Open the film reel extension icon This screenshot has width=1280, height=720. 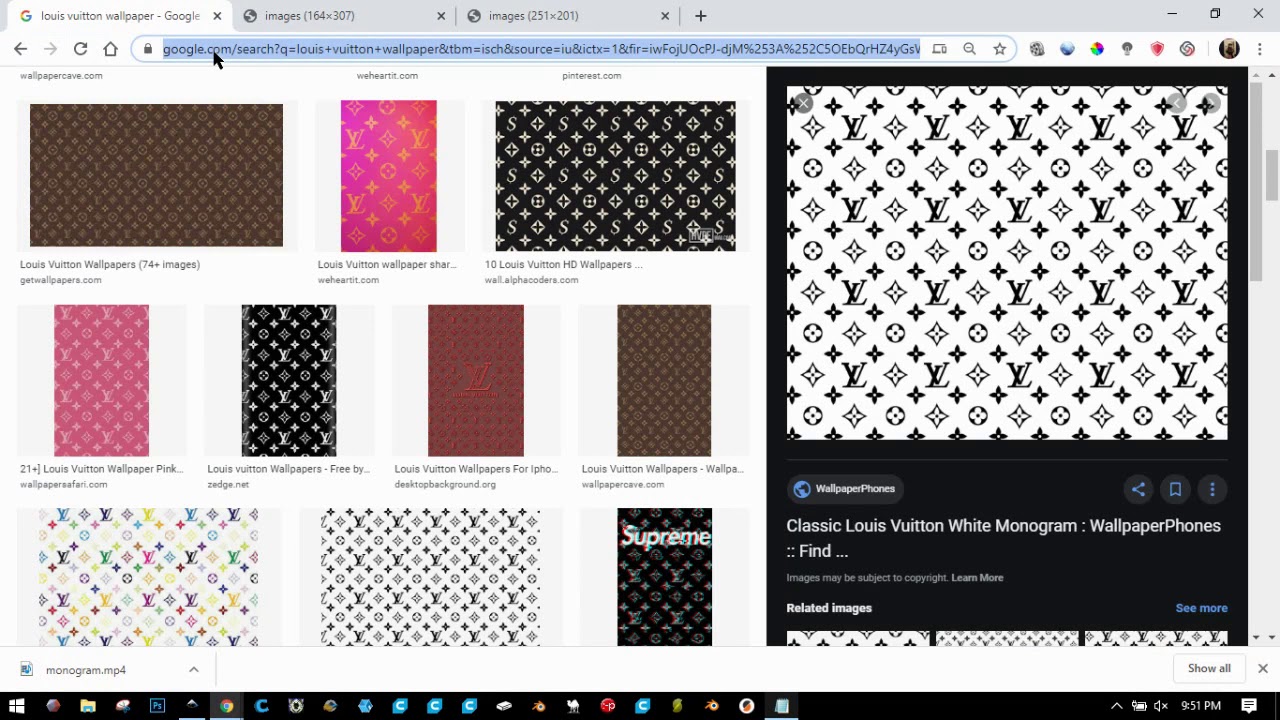coord(1037,48)
